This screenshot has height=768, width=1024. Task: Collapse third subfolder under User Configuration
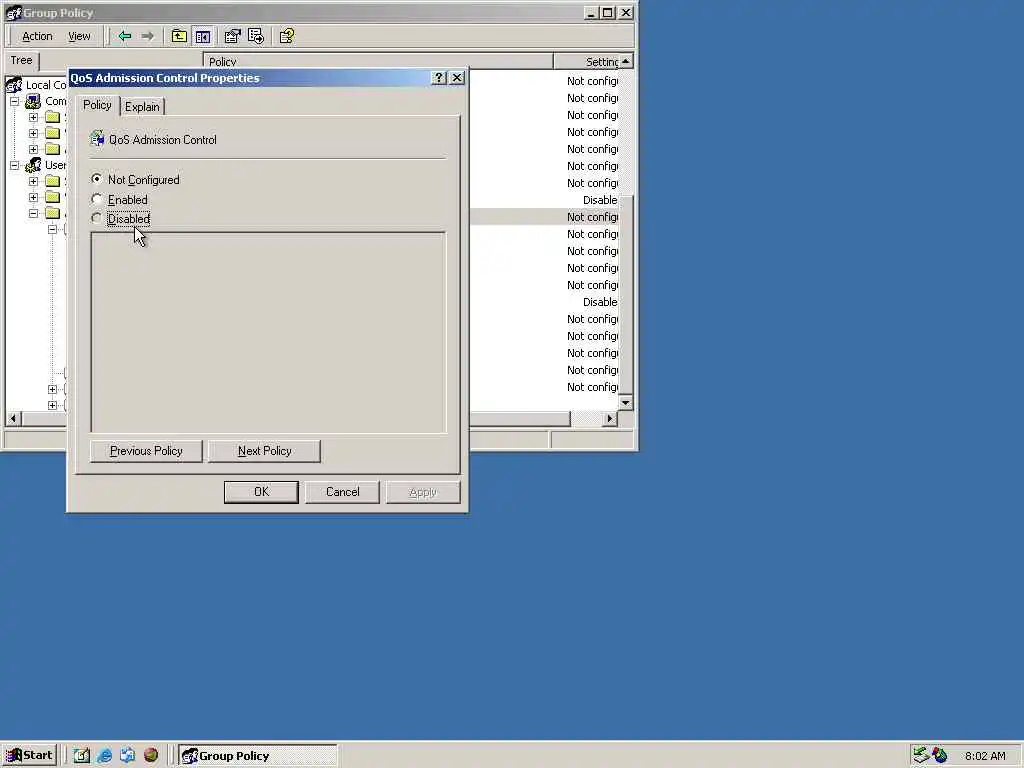click(33, 213)
